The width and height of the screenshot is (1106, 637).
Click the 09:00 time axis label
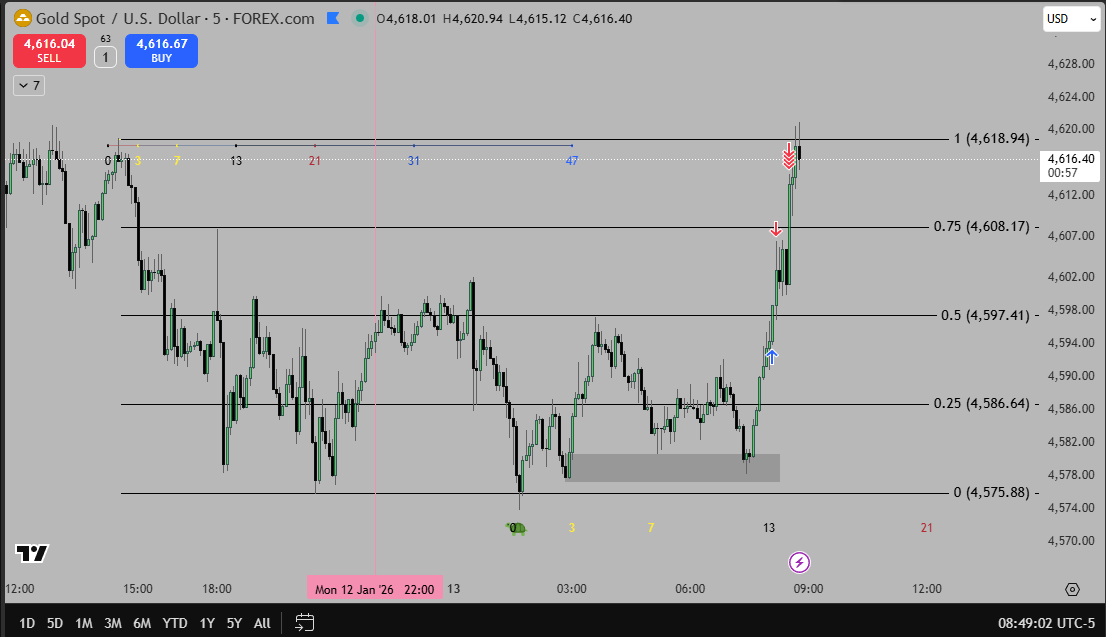pyautogui.click(x=808, y=588)
